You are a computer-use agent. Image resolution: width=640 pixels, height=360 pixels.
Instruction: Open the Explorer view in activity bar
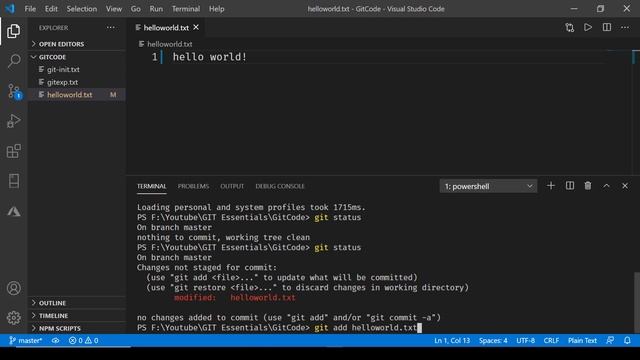pyautogui.click(x=13, y=31)
